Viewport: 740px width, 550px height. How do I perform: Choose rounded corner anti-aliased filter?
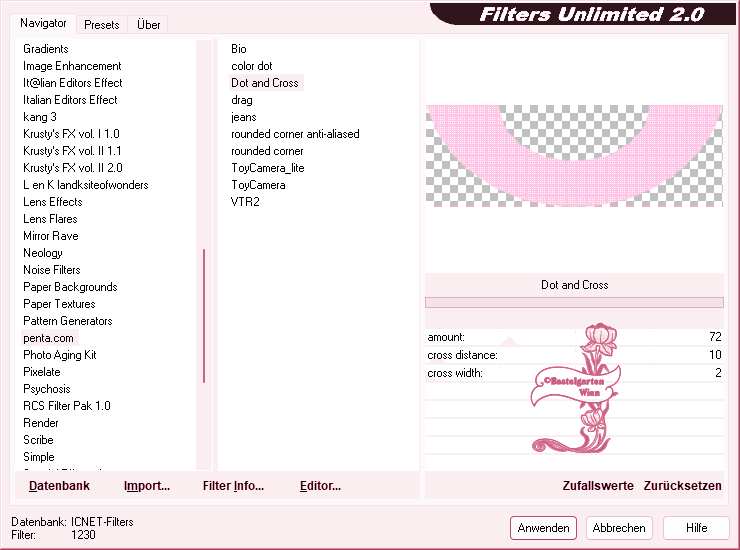tap(295, 134)
